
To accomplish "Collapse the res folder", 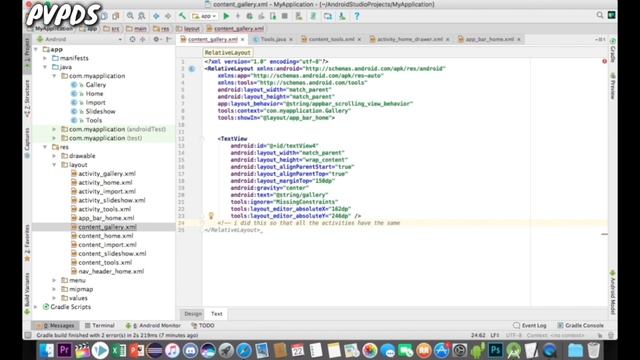I will pyautogui.click(x=45, y=147).
